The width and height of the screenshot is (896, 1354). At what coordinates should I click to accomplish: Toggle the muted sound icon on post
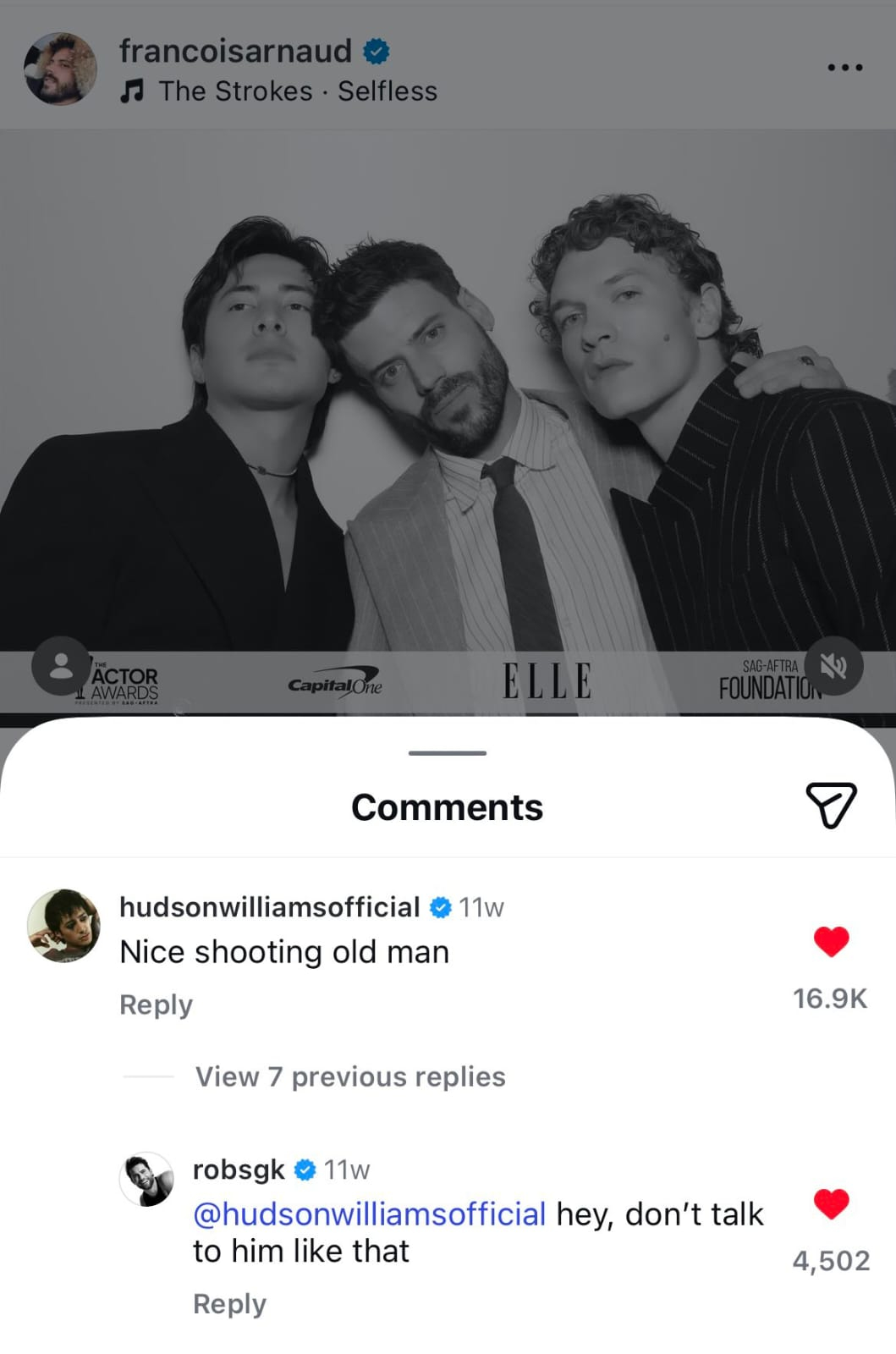point(833,666)
